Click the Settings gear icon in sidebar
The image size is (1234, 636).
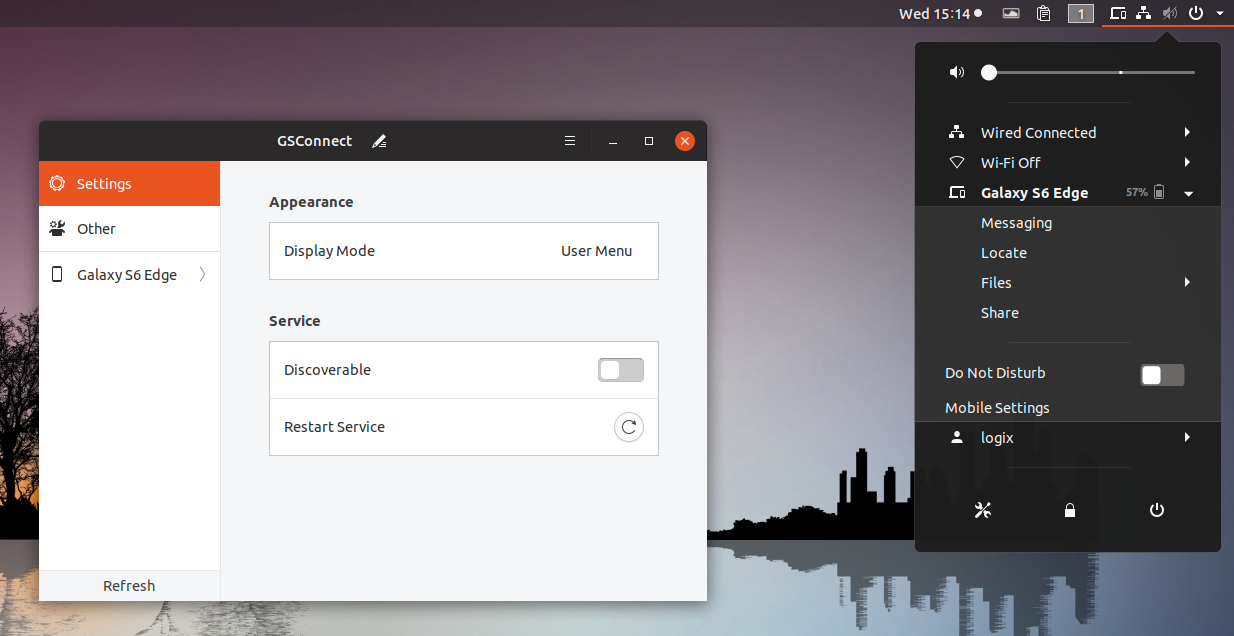click(x=57, y=184)
